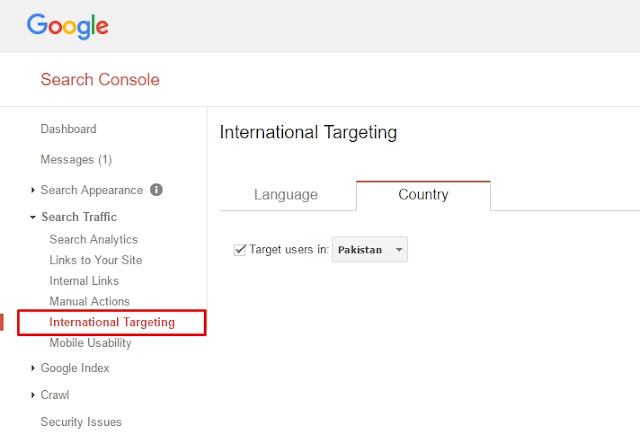Expand the Crawl section arrow

(x=33, y=395)
